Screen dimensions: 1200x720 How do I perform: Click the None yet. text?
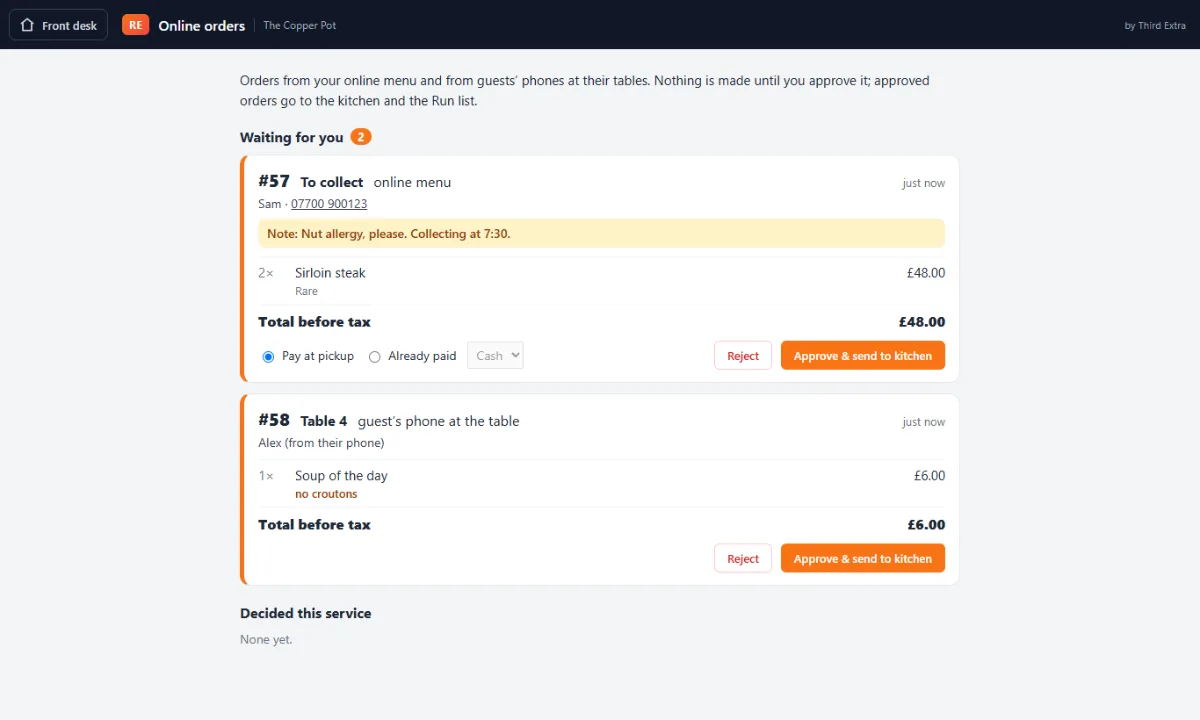[266, 639]
